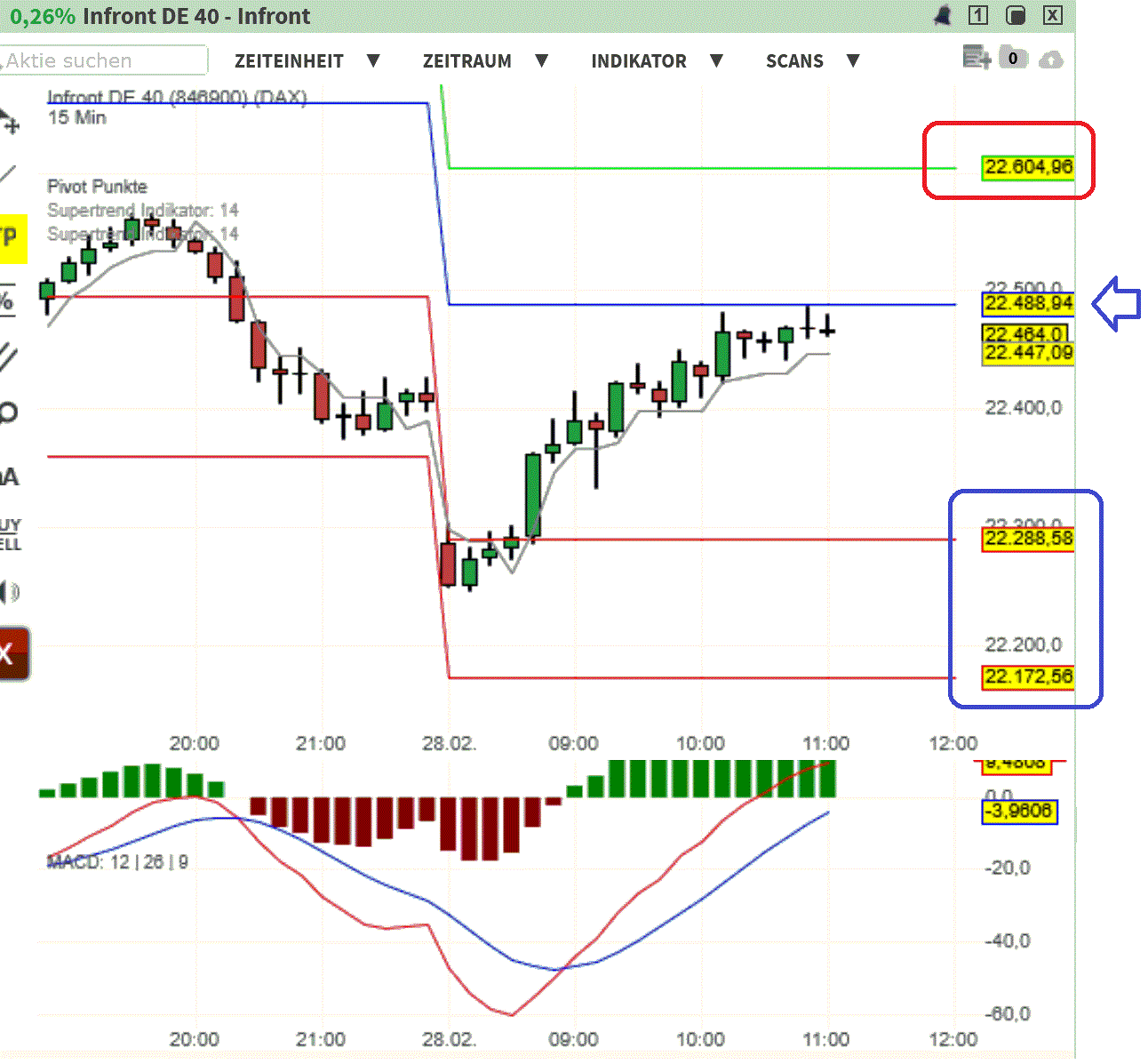Click the highlighted price label 22.604,96
The image size is (1148, 1064).
point(1029,166)
